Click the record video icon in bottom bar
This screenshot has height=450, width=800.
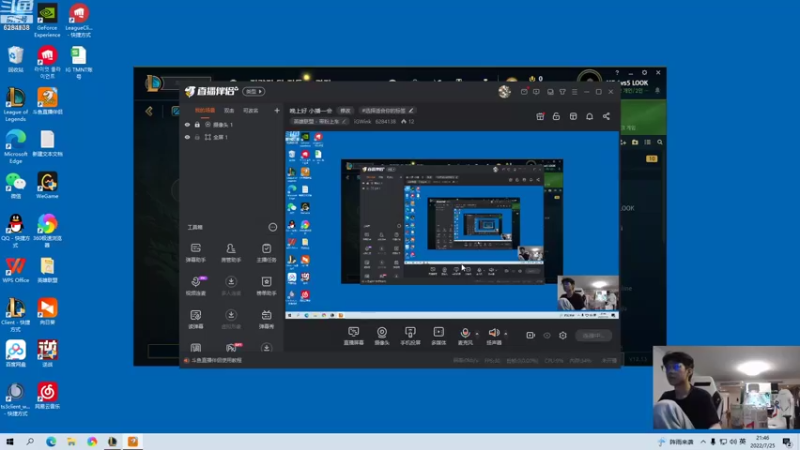pyautogui.click(x=531, y=335)
